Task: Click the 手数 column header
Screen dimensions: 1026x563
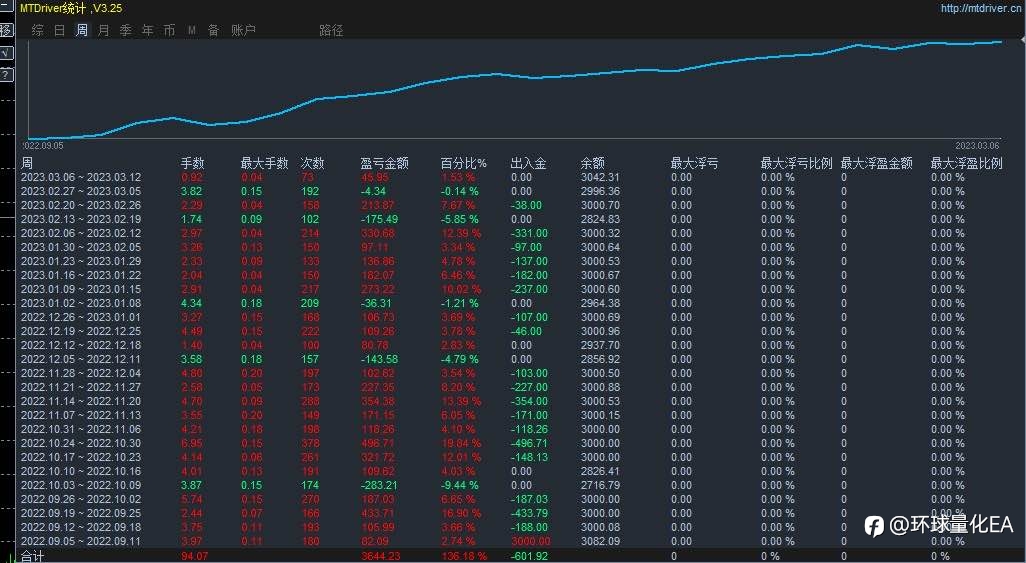Action: [x=192, y=163]
